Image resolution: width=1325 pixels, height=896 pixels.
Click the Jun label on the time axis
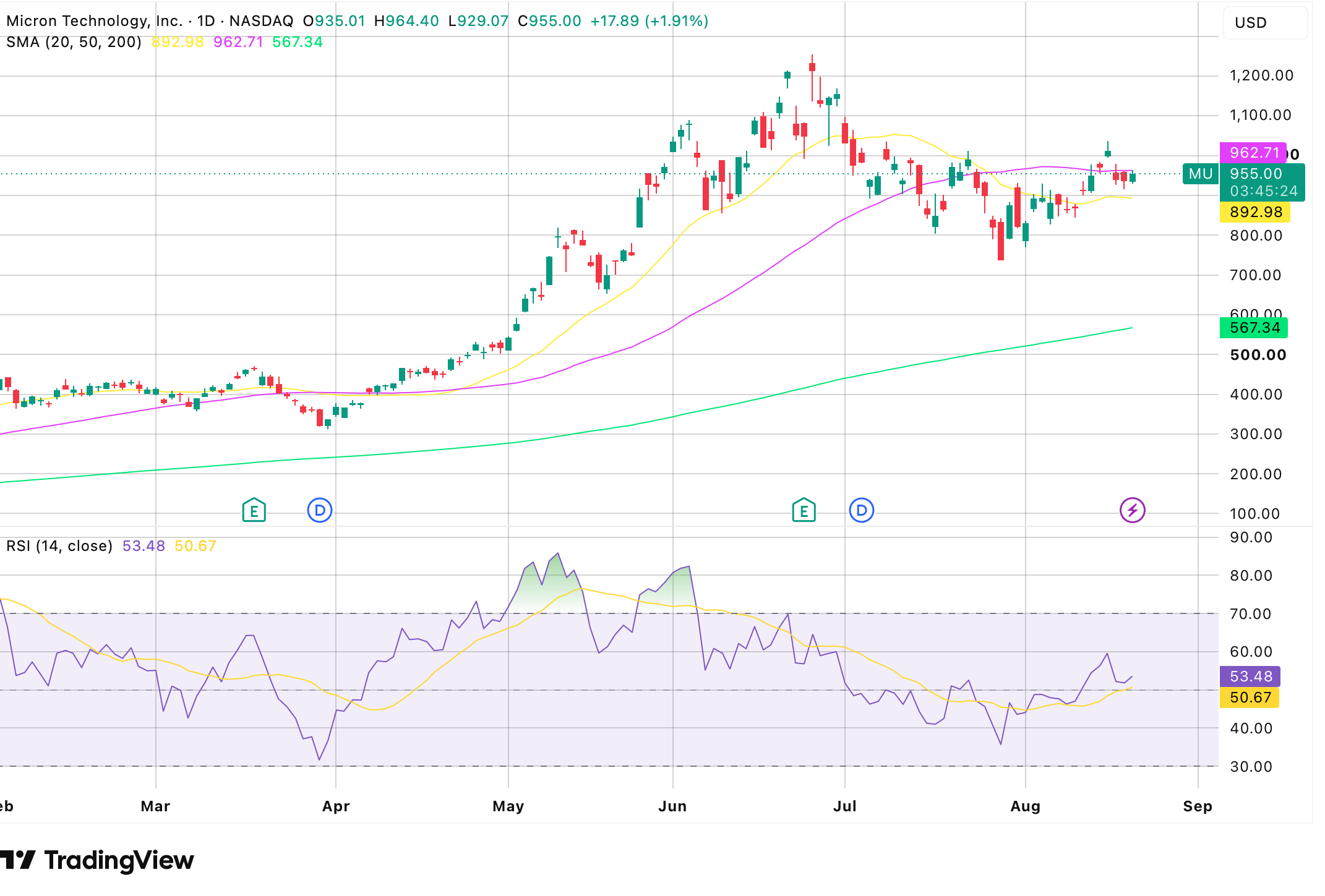[x=672, y=806]
